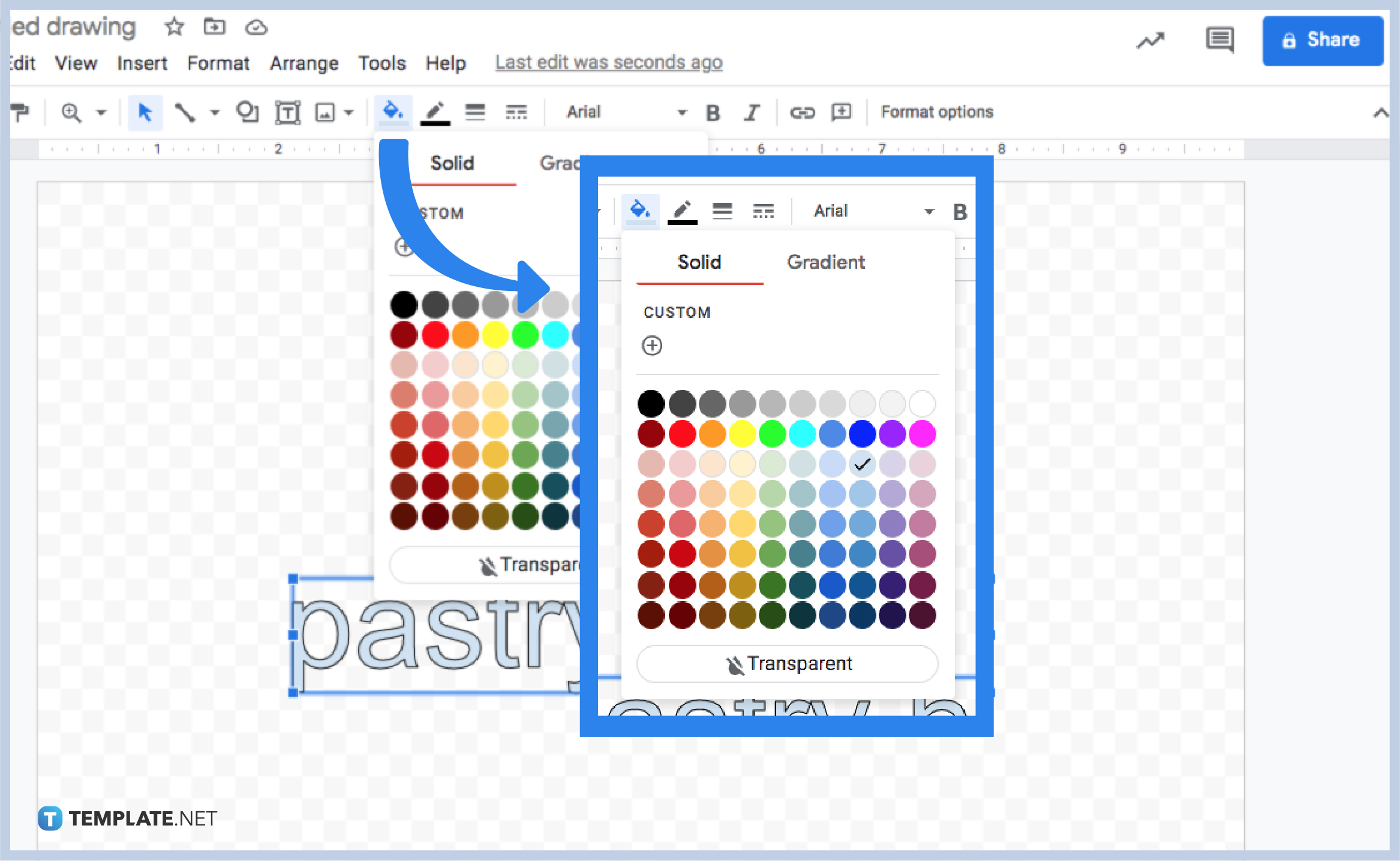Toggle italic formatting
The height and width of the screenshot is (861, 1400).
point(752,112)
